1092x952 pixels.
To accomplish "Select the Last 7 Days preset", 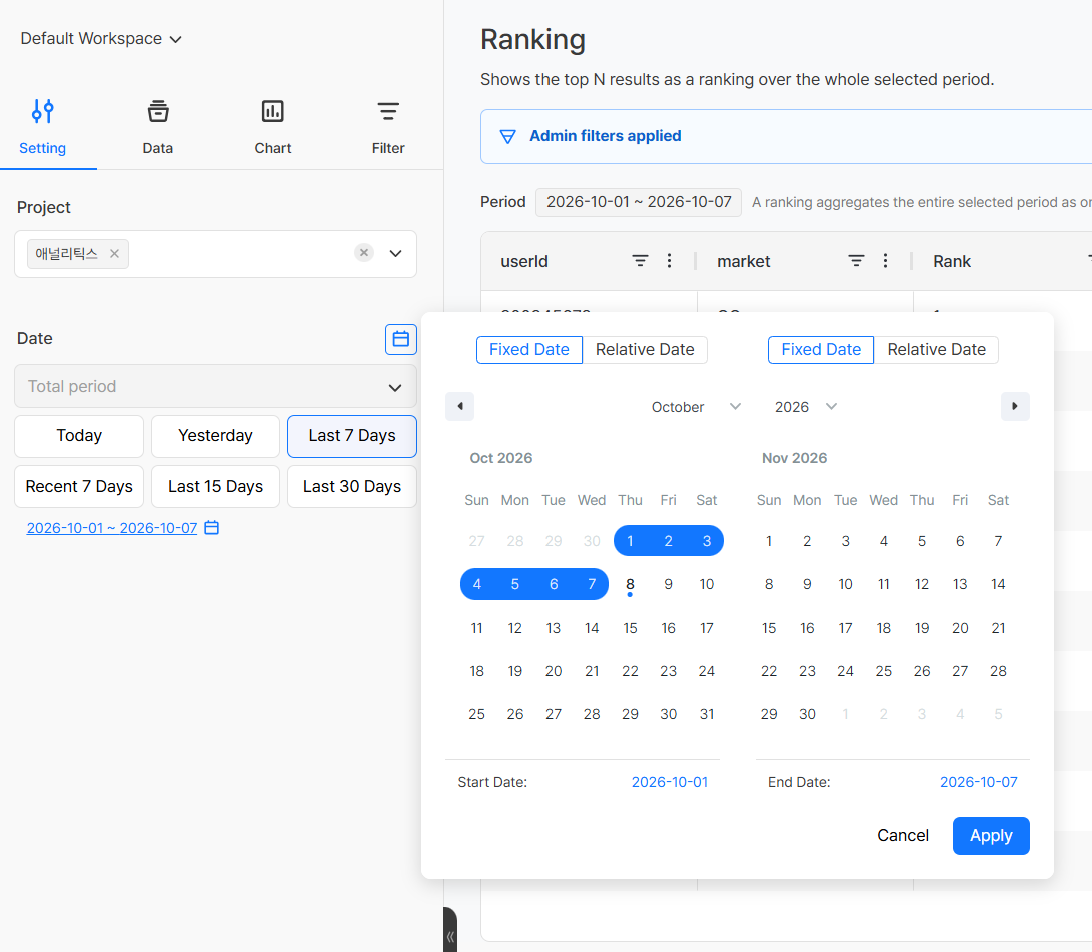I will [x=352, y=436].
